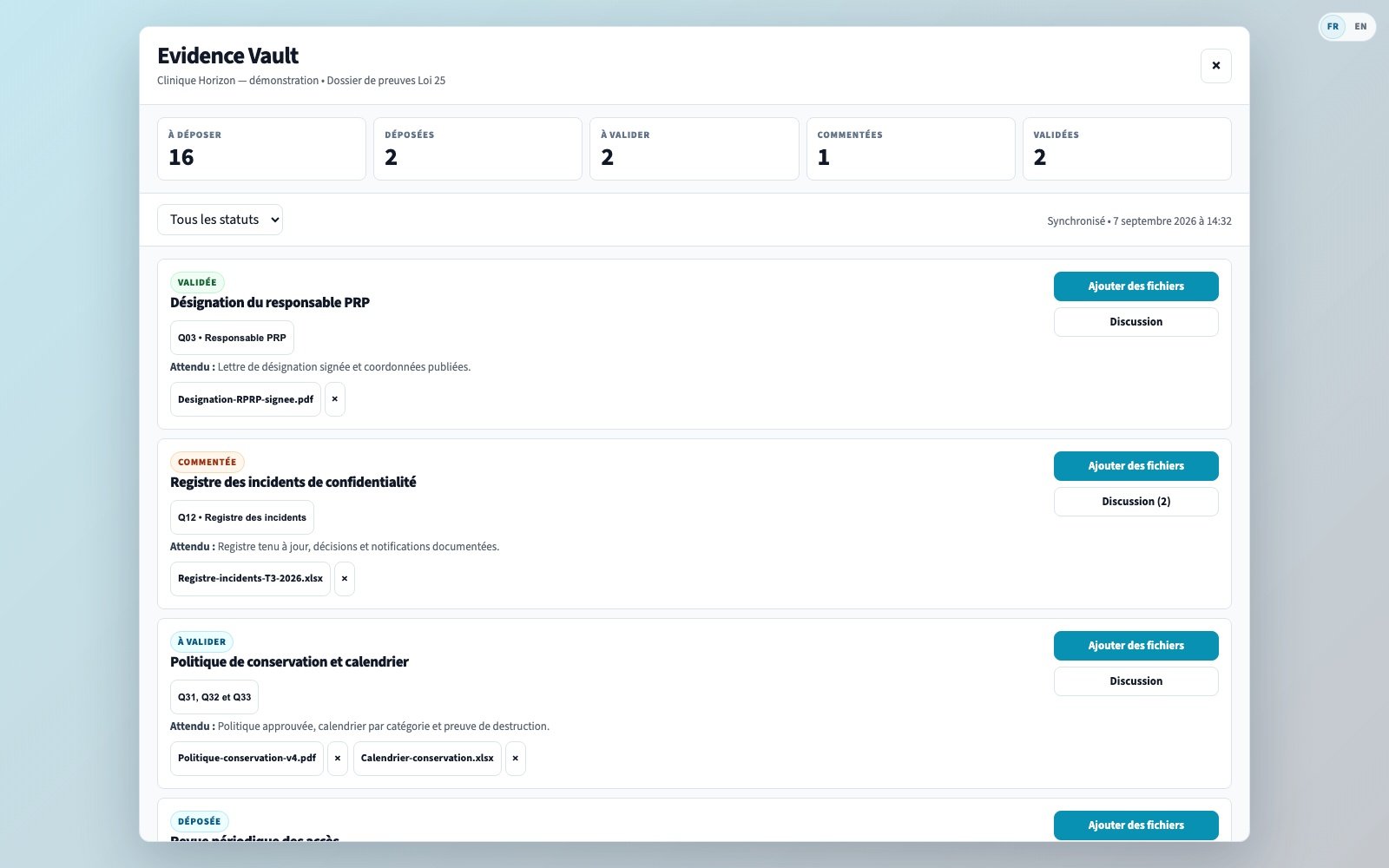Open Designation-RPRP-signee.pdf file chip
Screen dimensions: 1389x868
(246, 399)
